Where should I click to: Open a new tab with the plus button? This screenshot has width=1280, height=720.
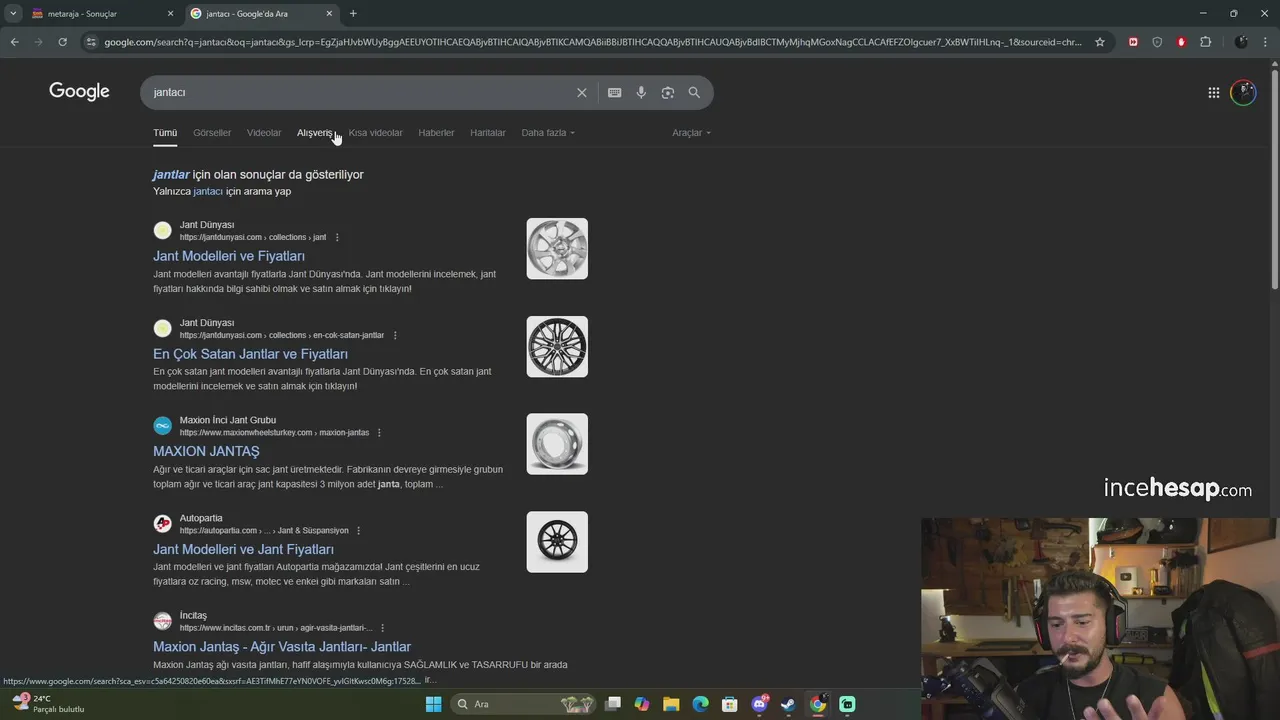(353, 14)
